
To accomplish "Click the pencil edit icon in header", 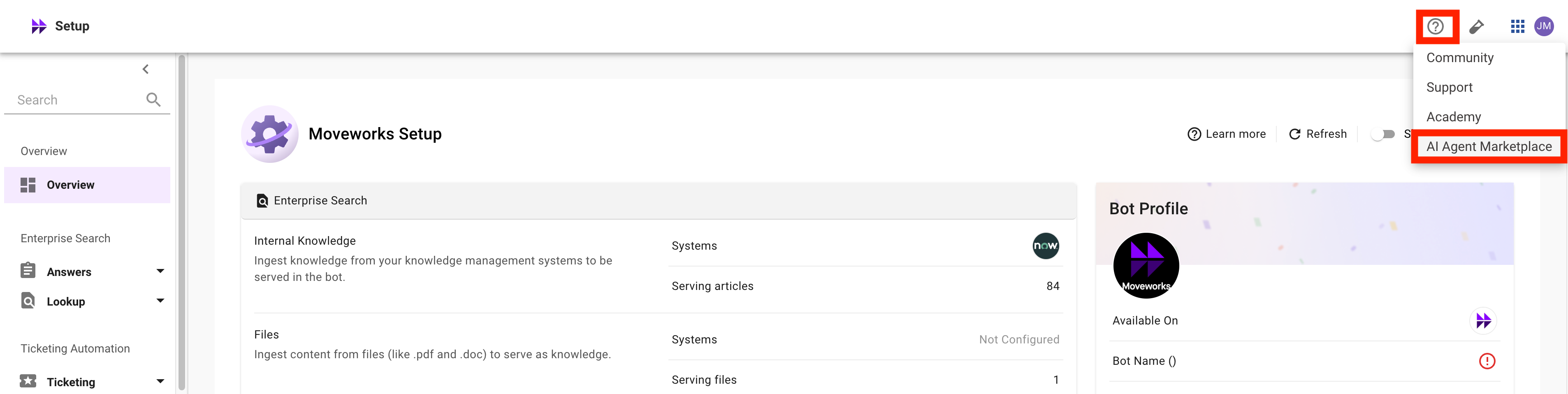I will click(1476, 27).
